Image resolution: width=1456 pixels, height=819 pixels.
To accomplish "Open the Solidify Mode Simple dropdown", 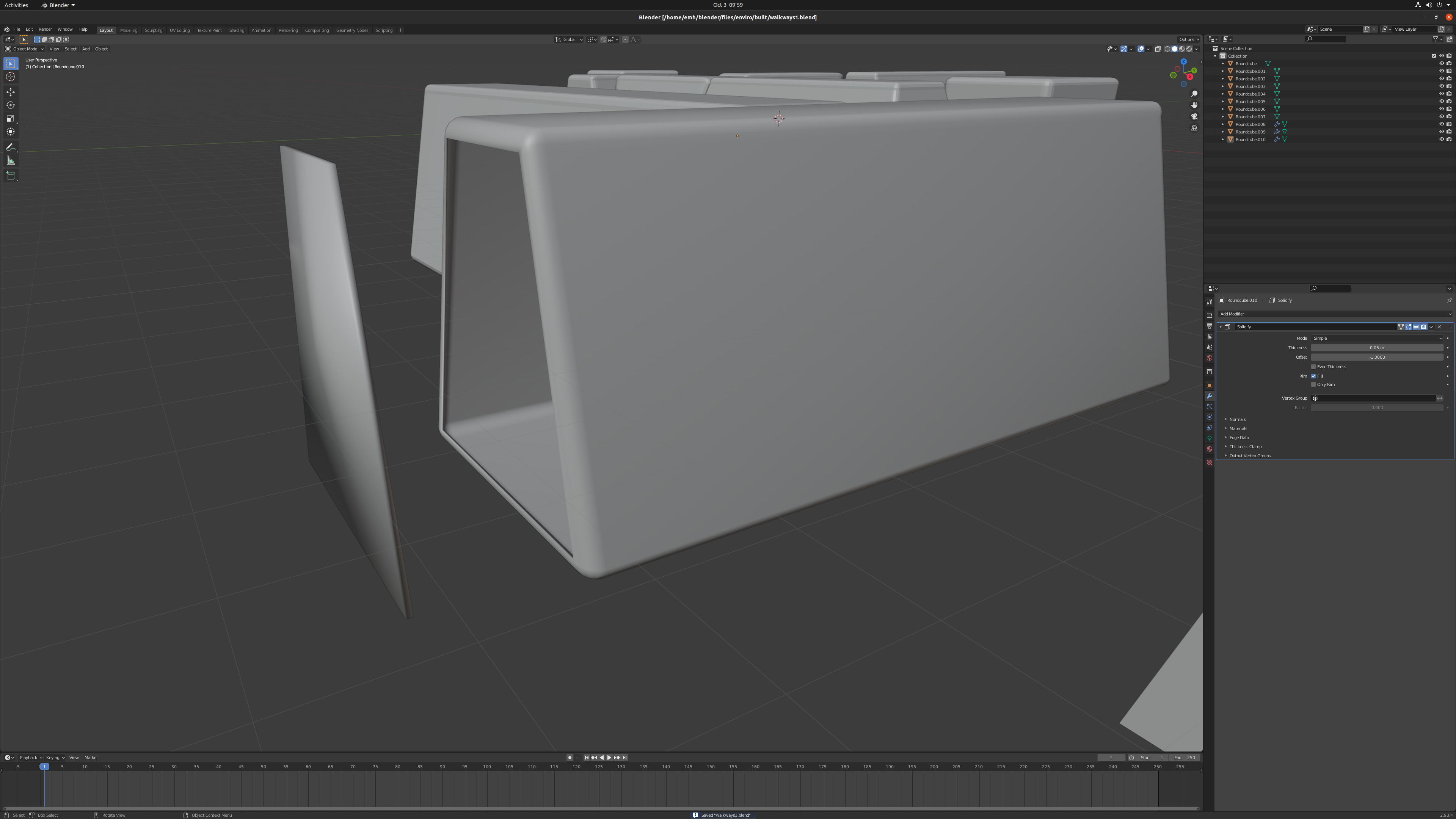I will pyautogui.click(x=1377, y=339).
